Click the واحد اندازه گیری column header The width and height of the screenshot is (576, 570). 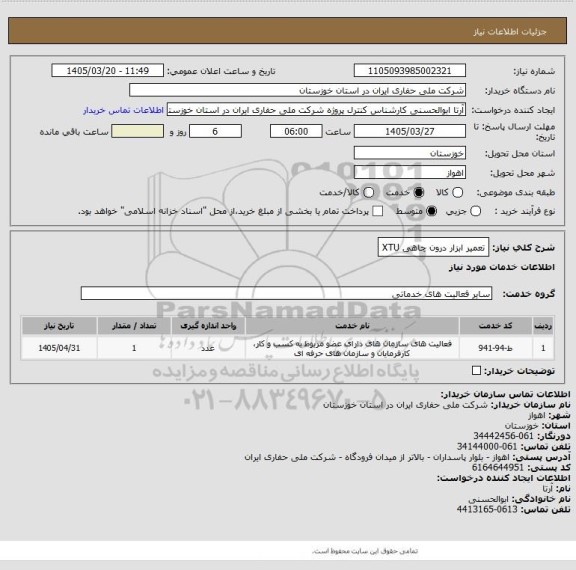click(208, 325)
